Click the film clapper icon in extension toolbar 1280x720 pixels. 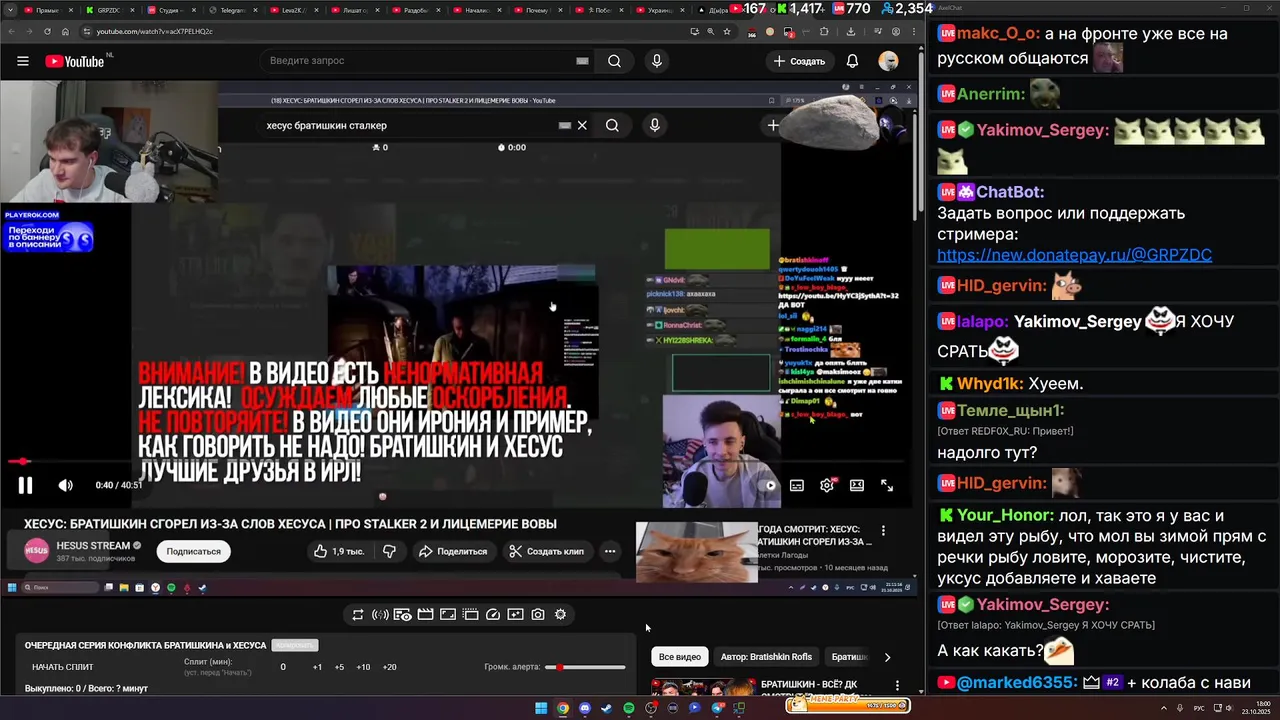pyautogui.click(x=425, y=615)
